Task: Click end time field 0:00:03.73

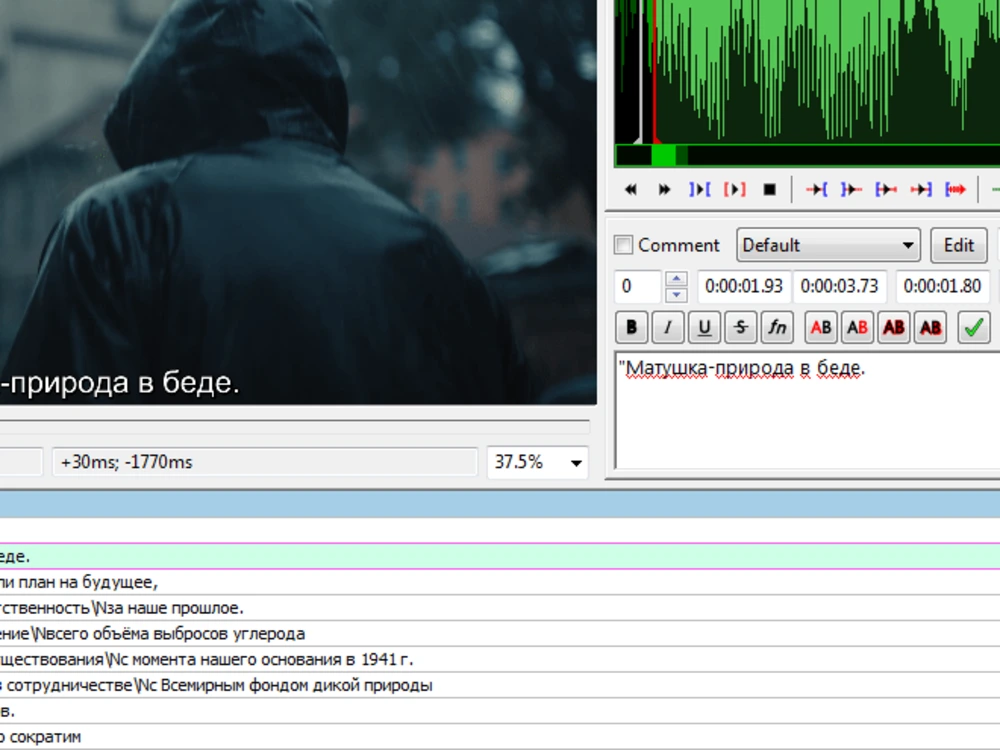Action: (x=839, y=286)
